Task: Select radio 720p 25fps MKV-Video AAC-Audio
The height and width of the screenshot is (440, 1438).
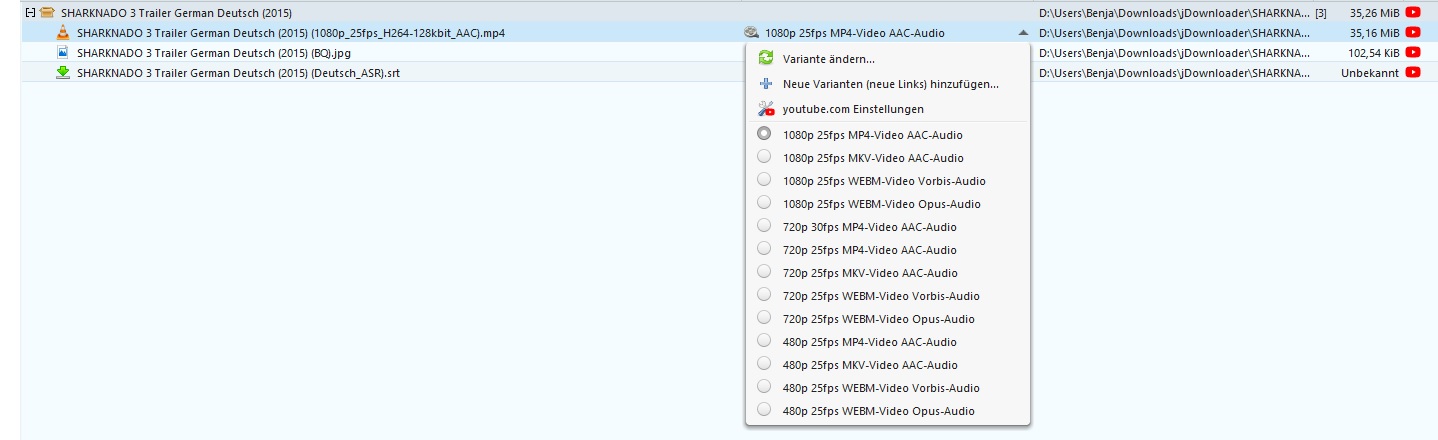Action: (x=764, y=271)
